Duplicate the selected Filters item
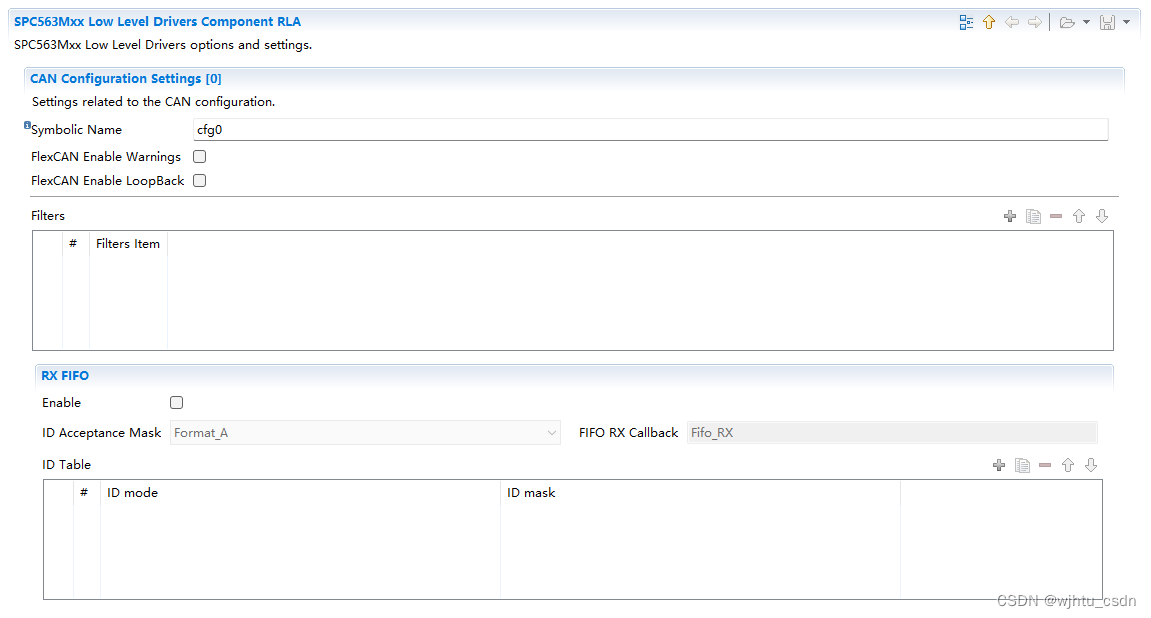The width and height of the screenshot is (1151, 618). pos(1033,217)
